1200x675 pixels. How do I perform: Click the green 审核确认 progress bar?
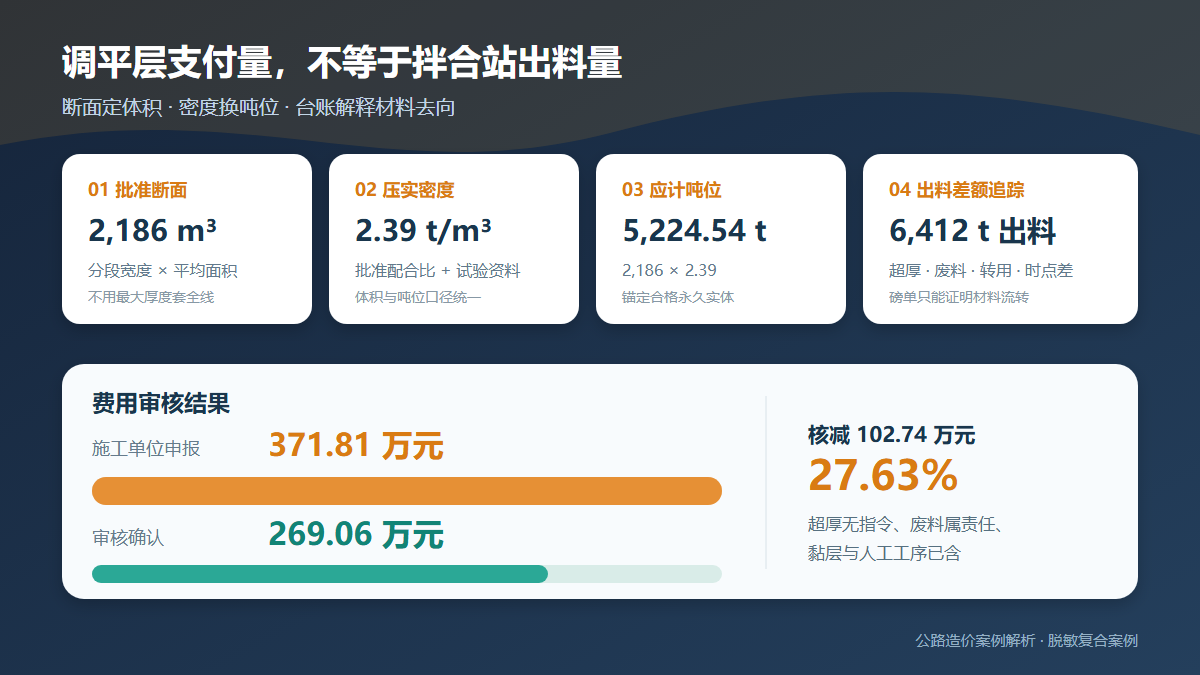pyautogui.click(x=407, y=574)
